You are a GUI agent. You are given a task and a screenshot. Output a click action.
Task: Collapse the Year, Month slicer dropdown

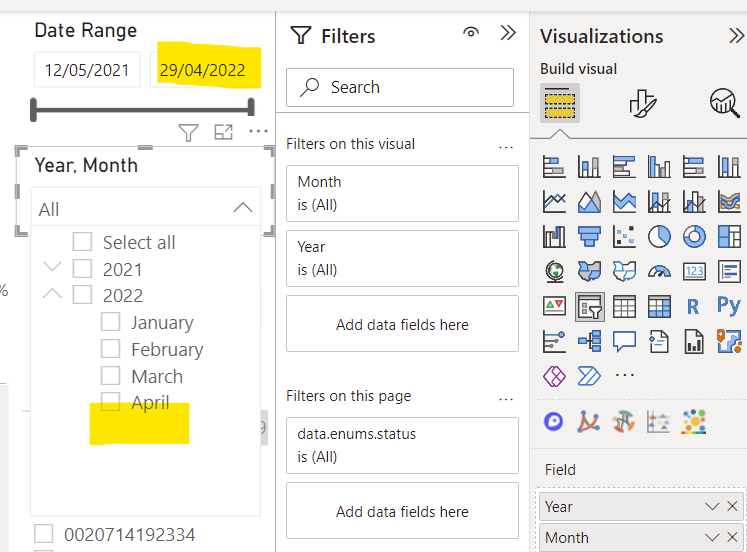[243, 208]
